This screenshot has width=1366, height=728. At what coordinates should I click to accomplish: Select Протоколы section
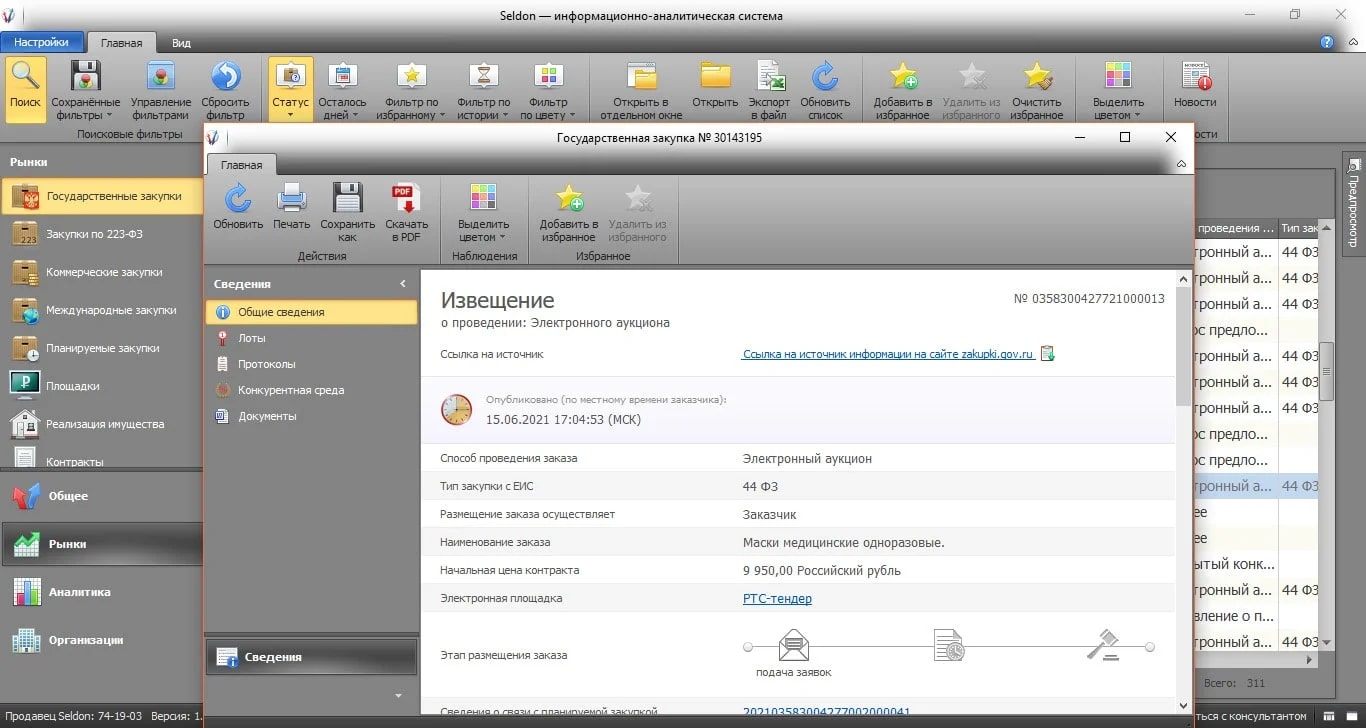point(311,364)
